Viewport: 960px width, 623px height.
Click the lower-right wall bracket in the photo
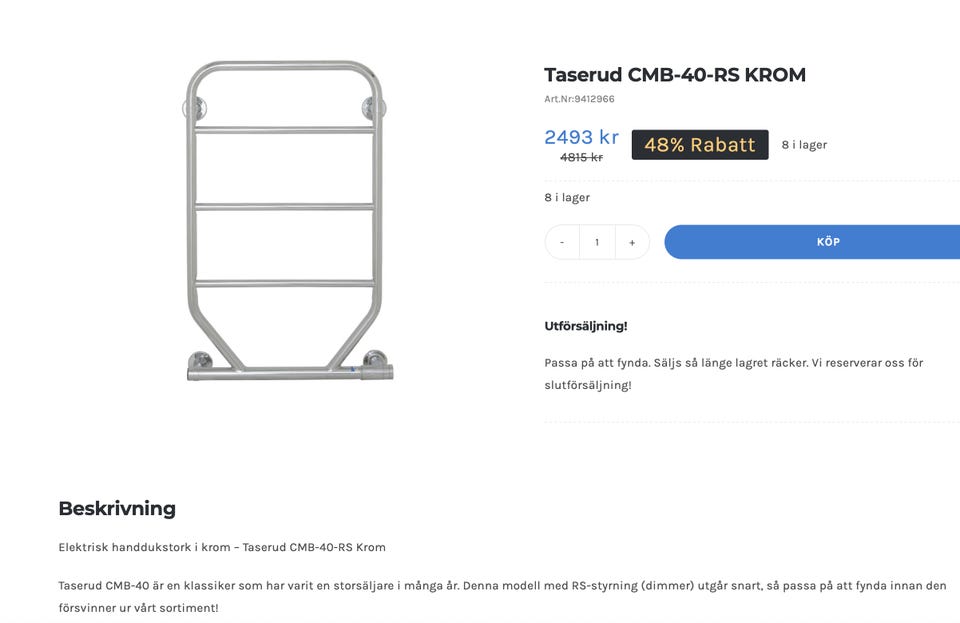[x=376, y=358]
